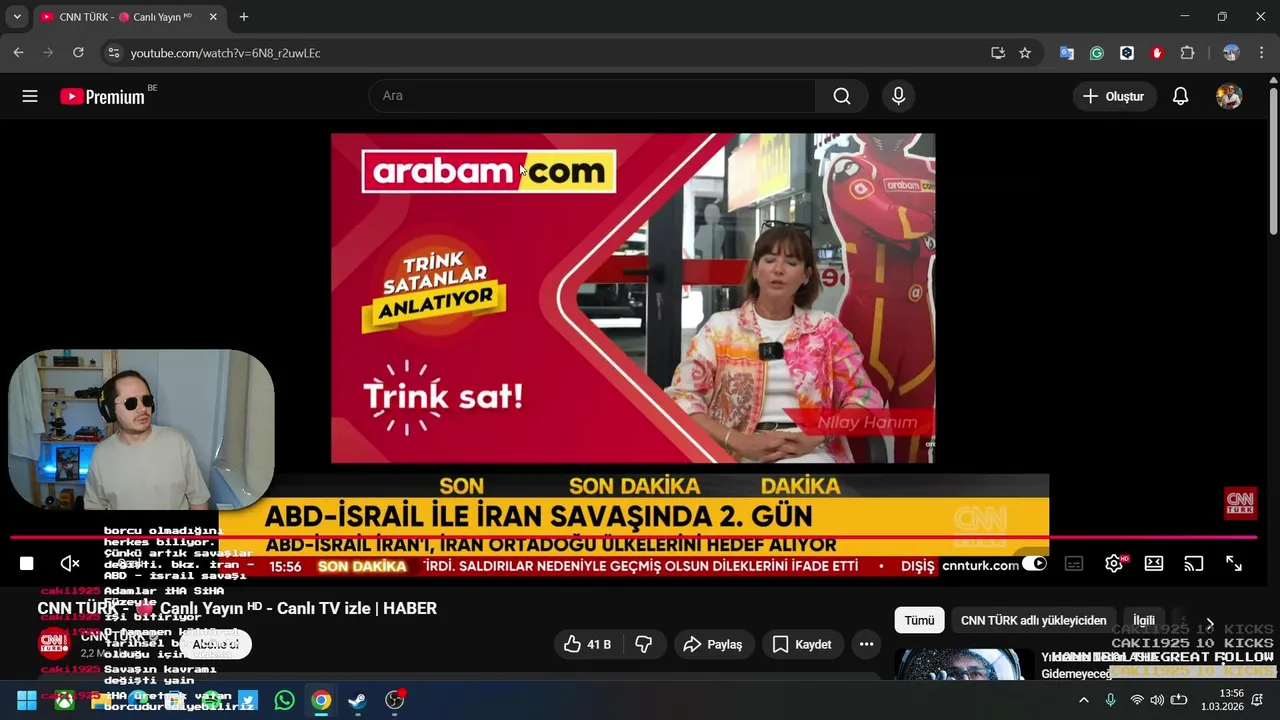Open Chrome three-dot menu
Image resolution: width=1280 pixels, height=720 pixels.
point(1261,53)
